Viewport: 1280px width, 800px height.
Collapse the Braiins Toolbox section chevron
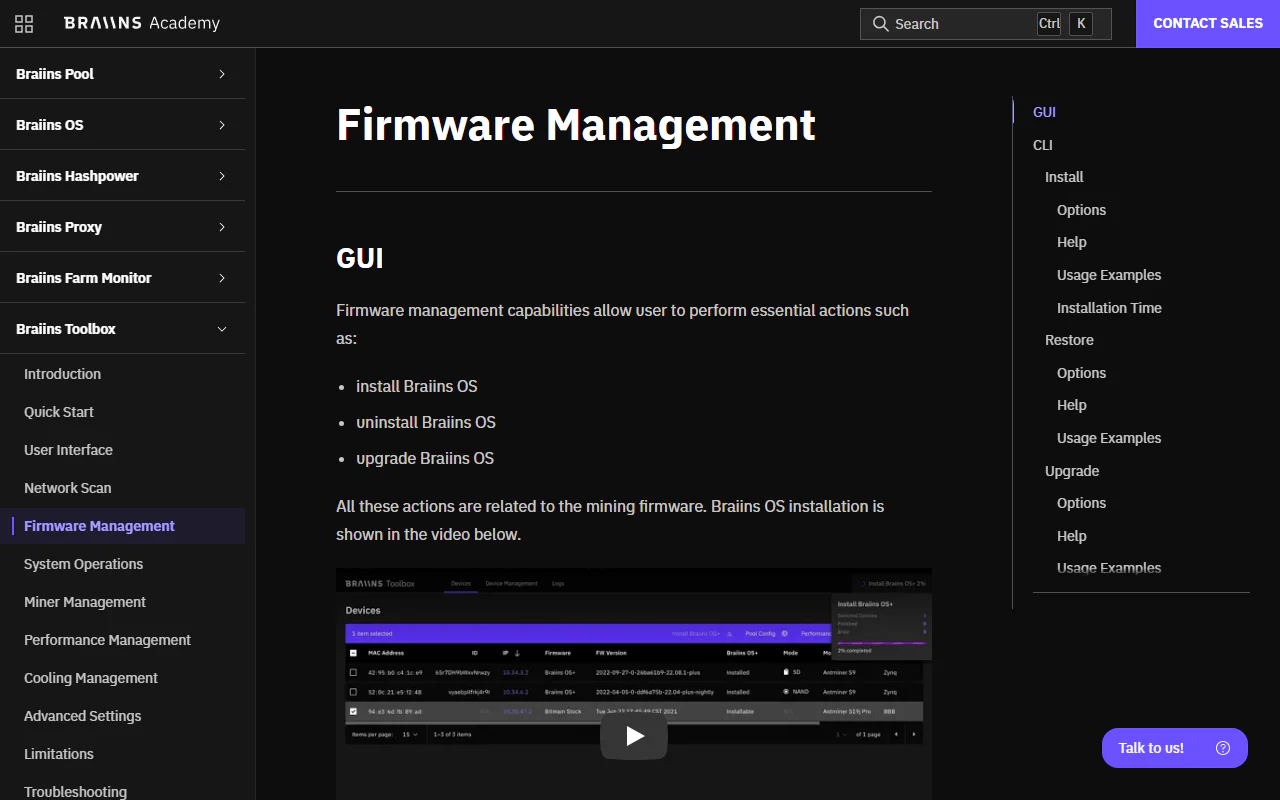click(222, 329)
